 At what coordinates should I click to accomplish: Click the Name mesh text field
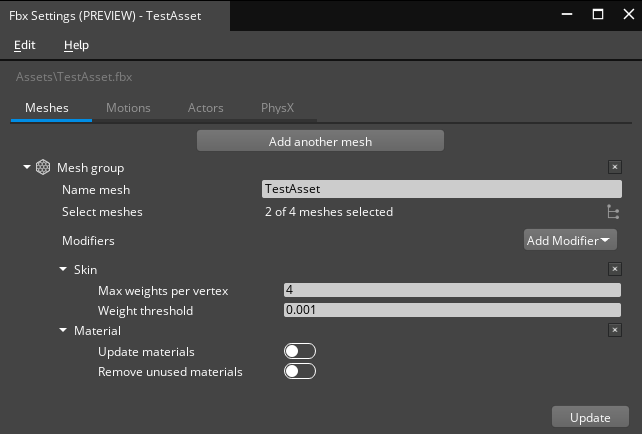[x=440, y=189]
